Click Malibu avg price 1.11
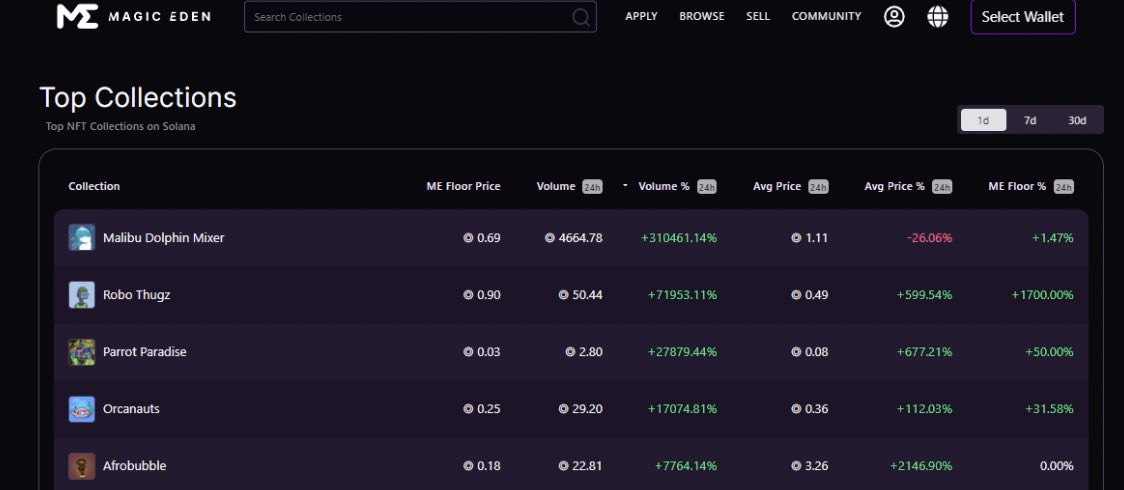This screenshot has width=1124, height=490. click(x=809, y=238)
